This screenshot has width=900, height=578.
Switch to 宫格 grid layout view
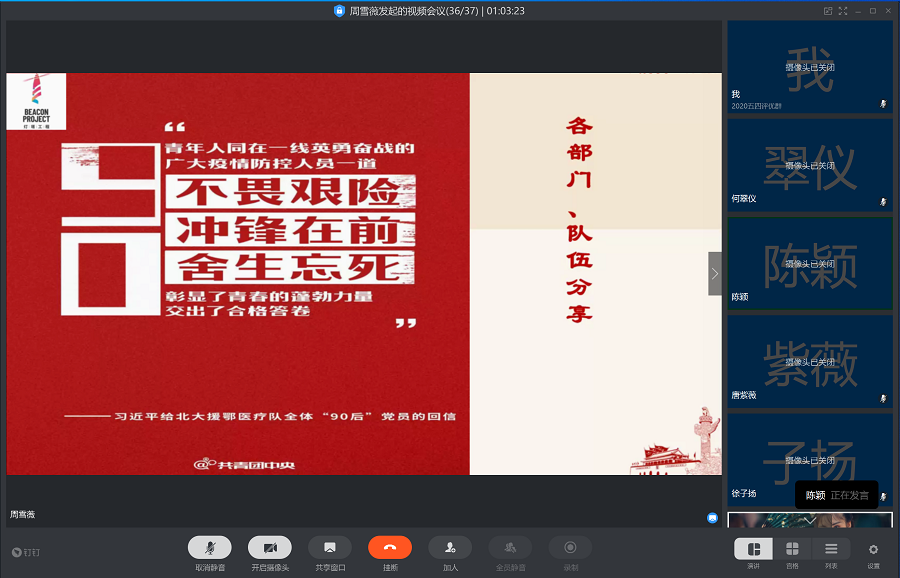pyautogui.click(x=793, y=548)
